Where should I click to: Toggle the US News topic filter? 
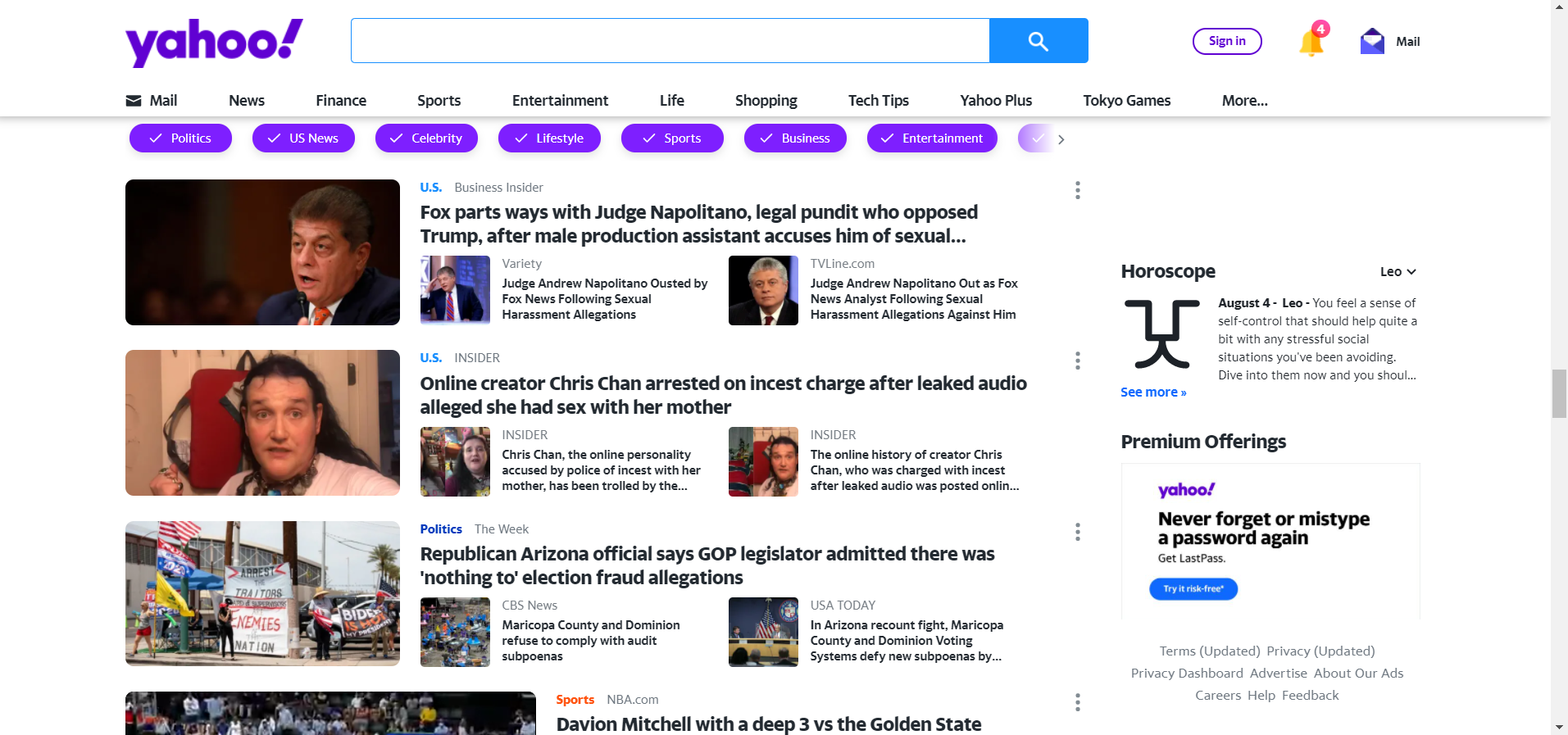point(303,138)
